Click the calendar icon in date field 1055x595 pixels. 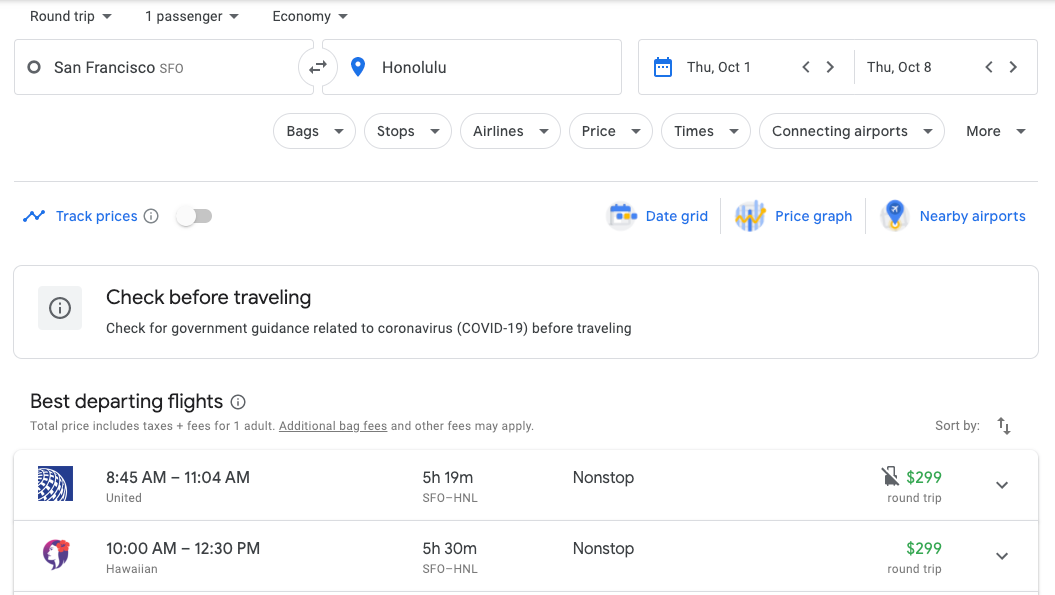coord(662,67)
